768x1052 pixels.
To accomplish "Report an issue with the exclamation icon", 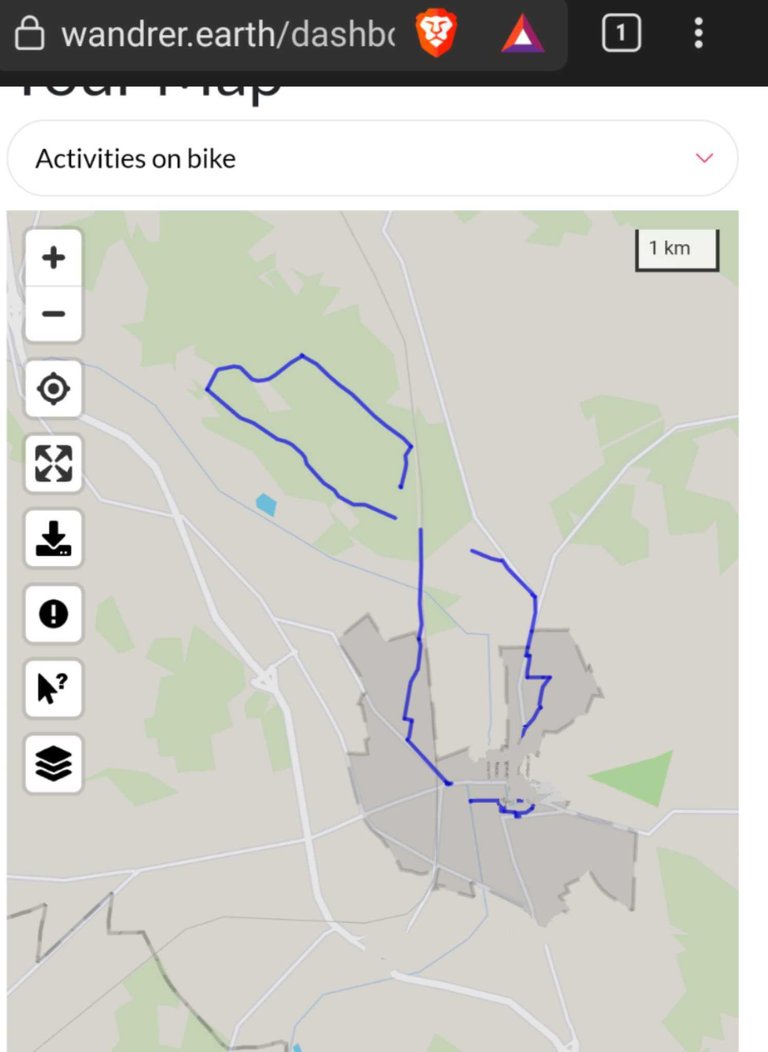I will tap(54, 613).
